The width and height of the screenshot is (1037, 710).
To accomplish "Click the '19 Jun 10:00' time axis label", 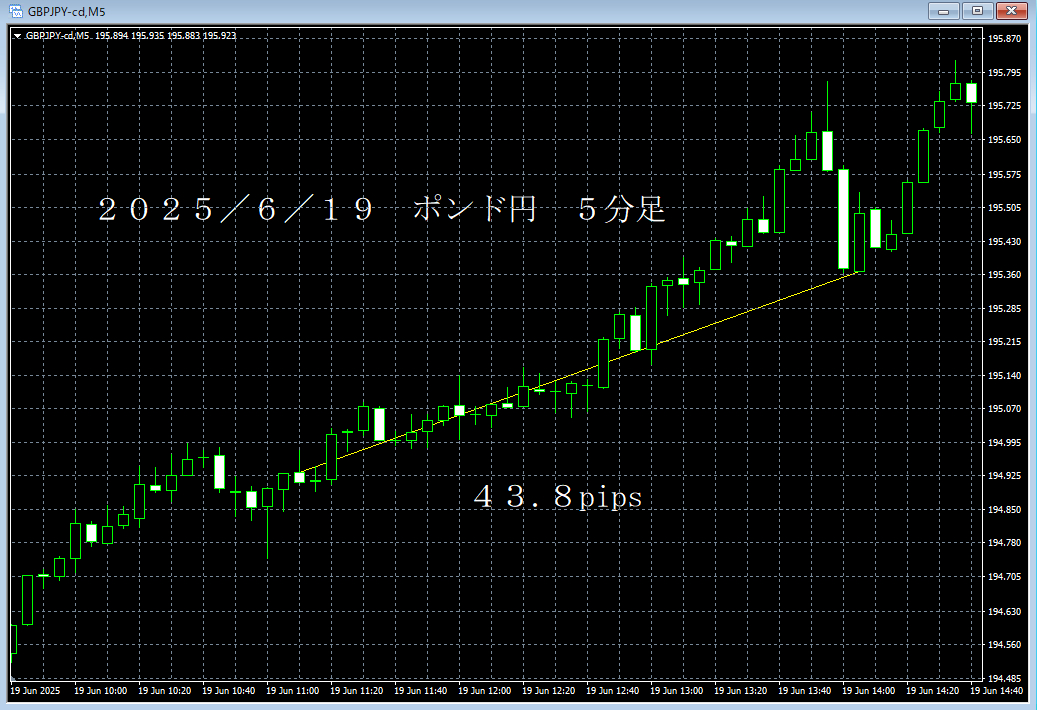I will (x=101, y=691).
